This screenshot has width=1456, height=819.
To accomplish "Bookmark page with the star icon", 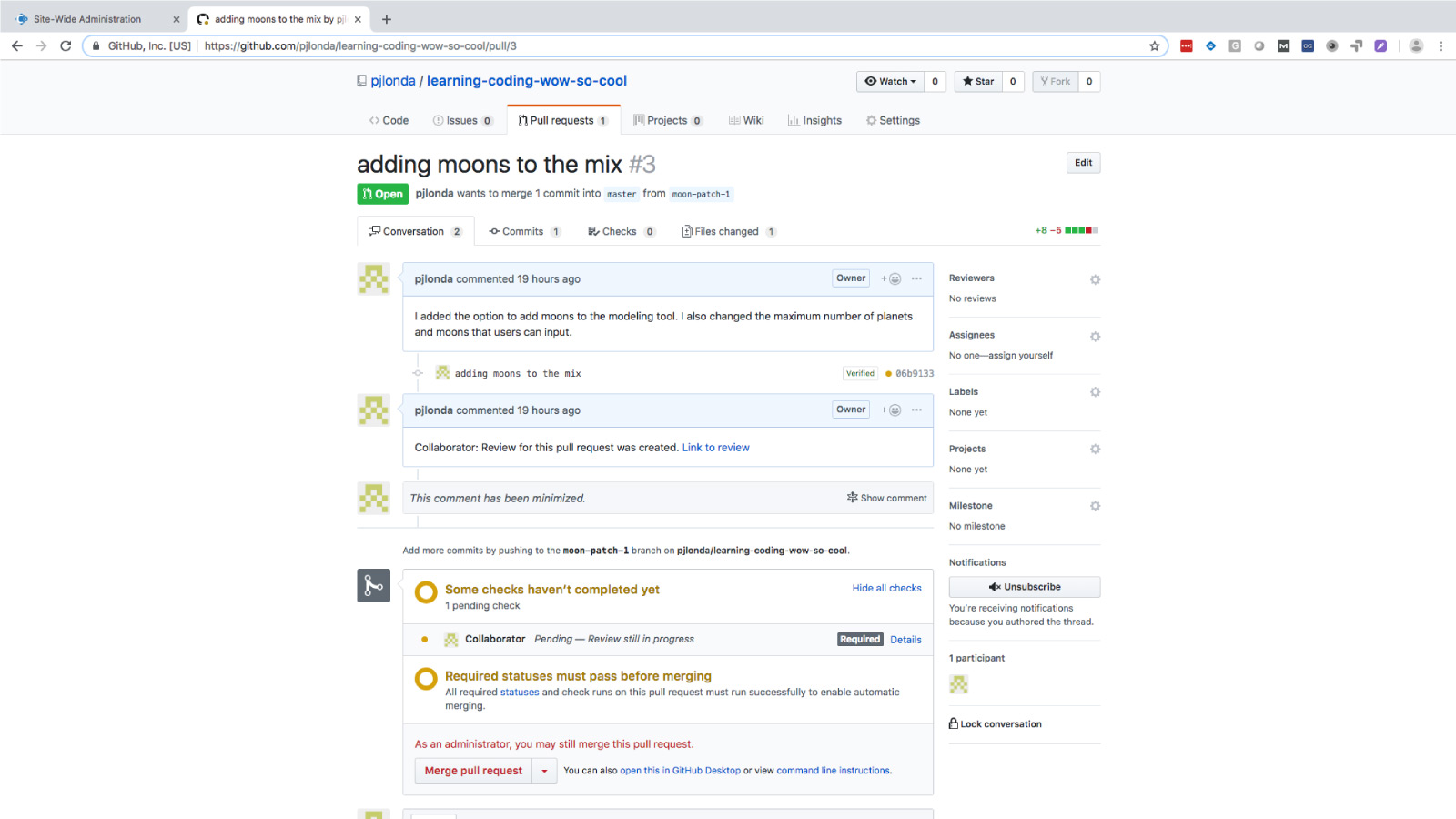I will 1154,46.
